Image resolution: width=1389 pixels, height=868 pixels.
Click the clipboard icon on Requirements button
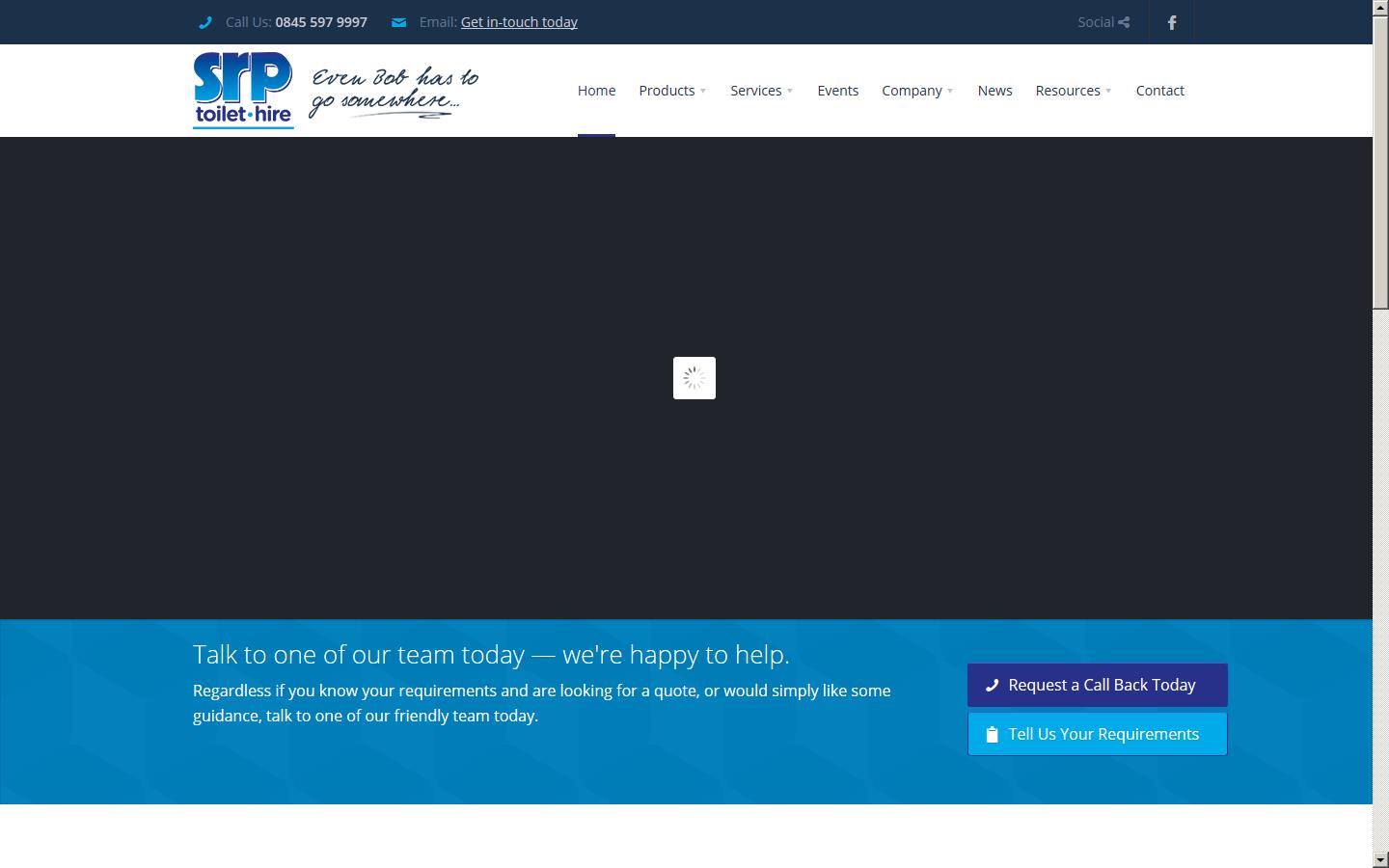pos(992,735)
